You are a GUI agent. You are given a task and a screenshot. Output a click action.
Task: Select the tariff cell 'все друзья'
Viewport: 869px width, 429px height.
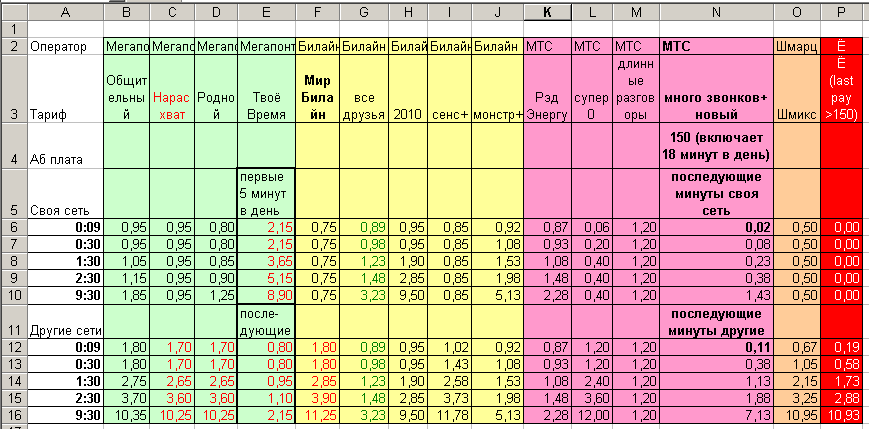(364, 89)
